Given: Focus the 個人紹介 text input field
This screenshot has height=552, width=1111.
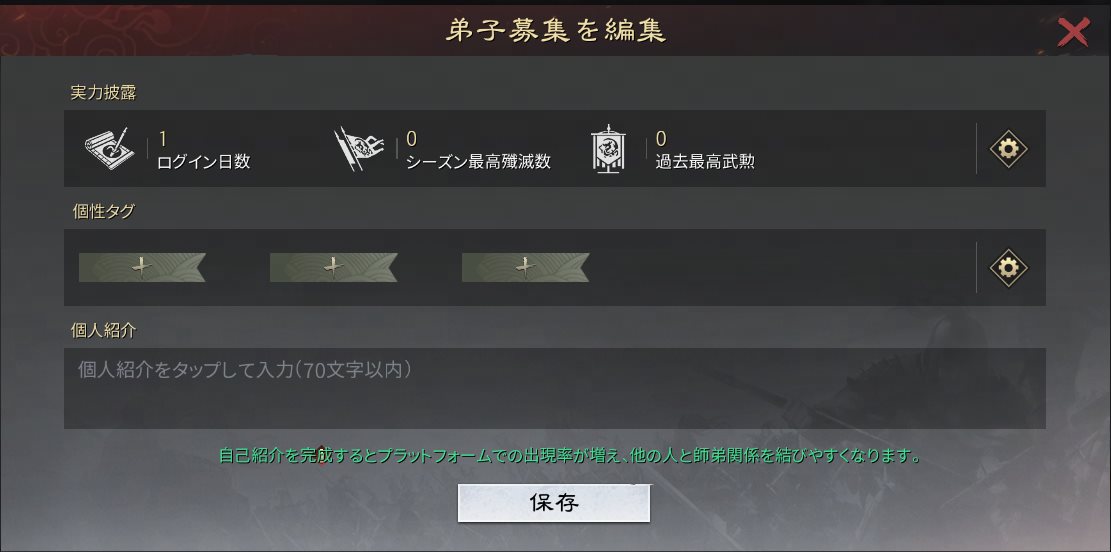Looking at the screenshot, I should (x=555, y=388).
